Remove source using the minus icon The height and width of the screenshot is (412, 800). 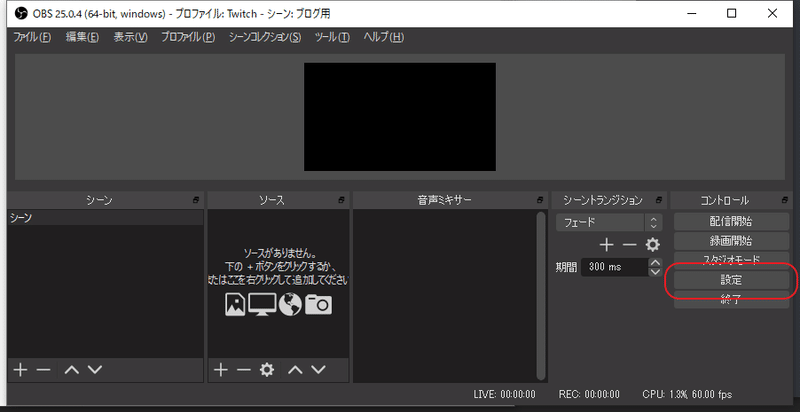tap(244, 370)
